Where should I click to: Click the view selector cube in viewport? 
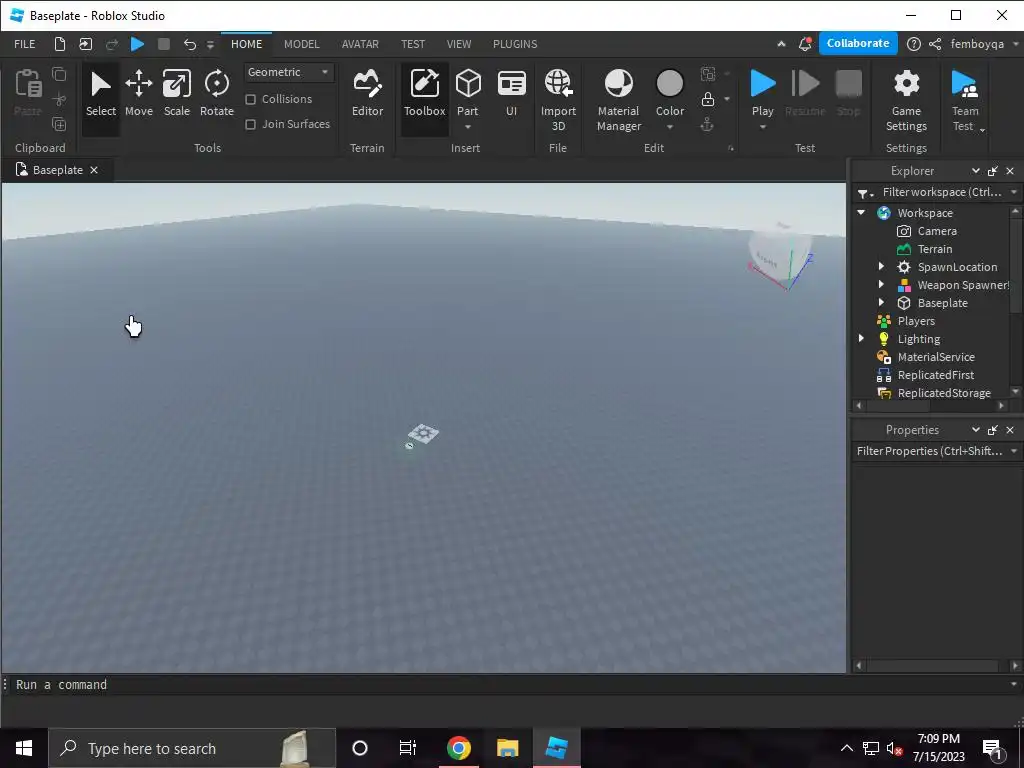click(x=780, y=257)
